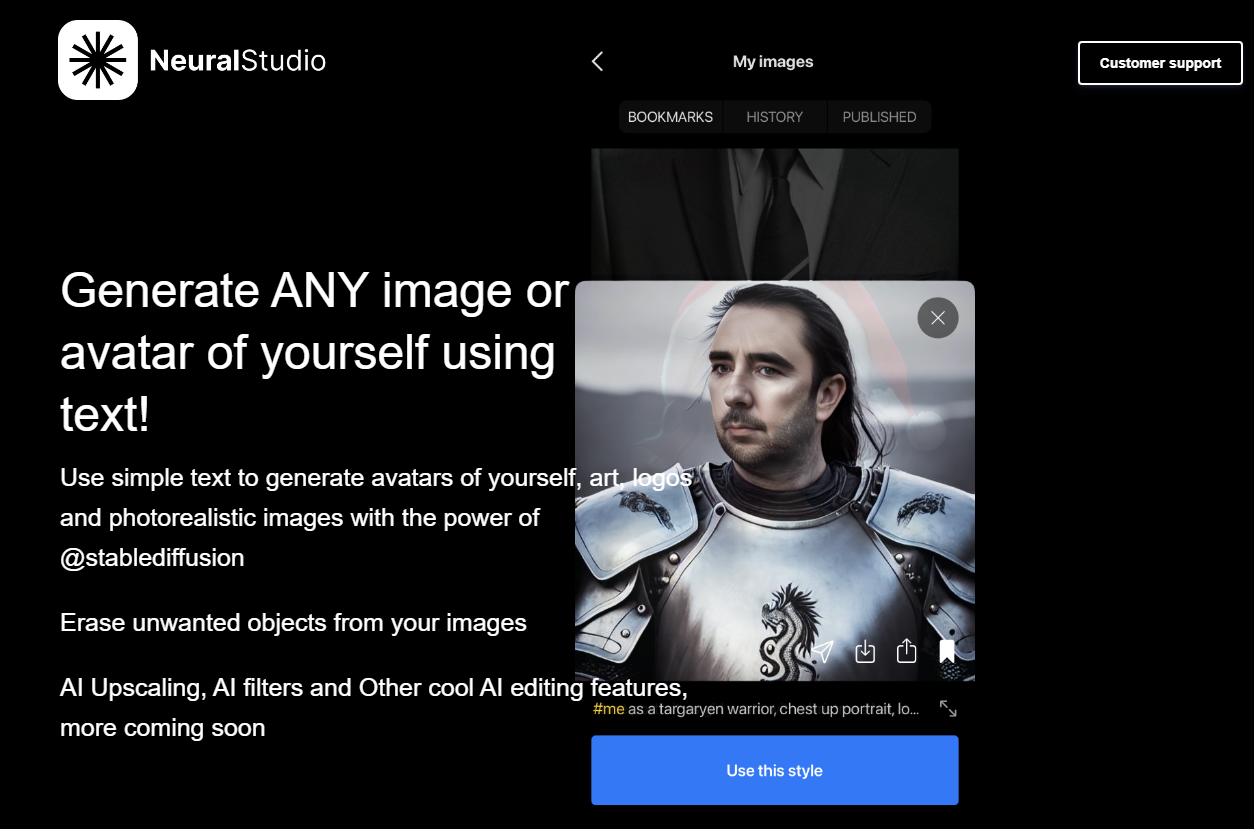
Task: Click the "Generate ANY image or avatar" headline
Action: pos(315,353)
